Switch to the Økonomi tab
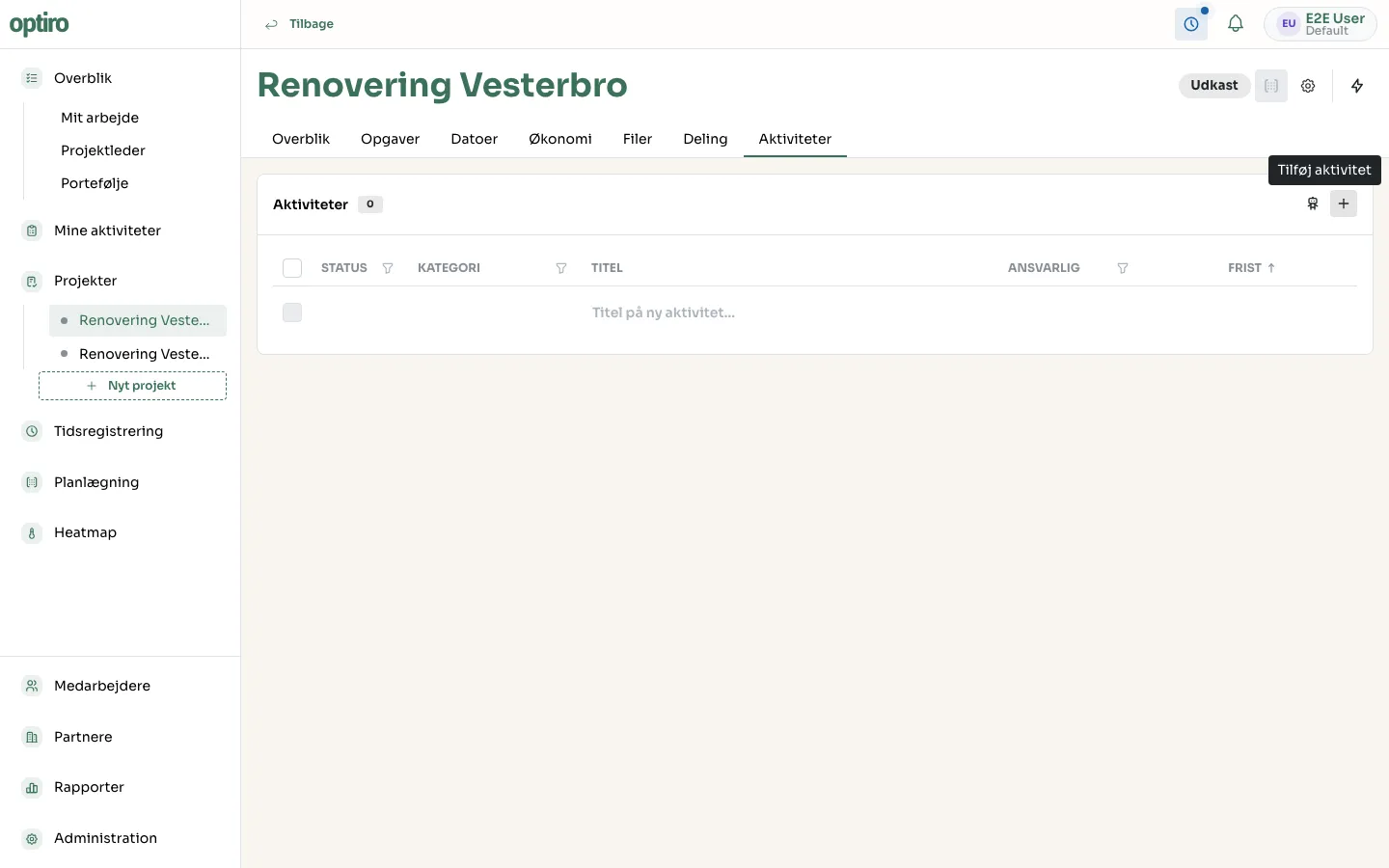1389x868 pixels. [559, 139]
